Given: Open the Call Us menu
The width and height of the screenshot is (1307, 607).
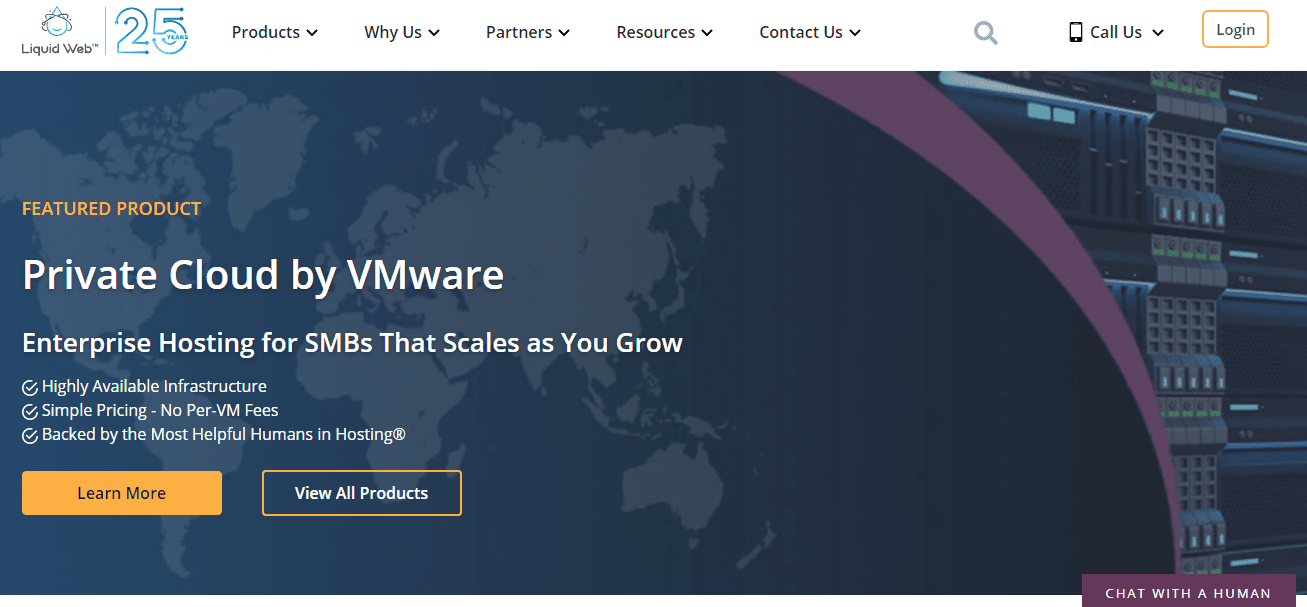Looking at the screenshot, I should [x=1117, y=32].
